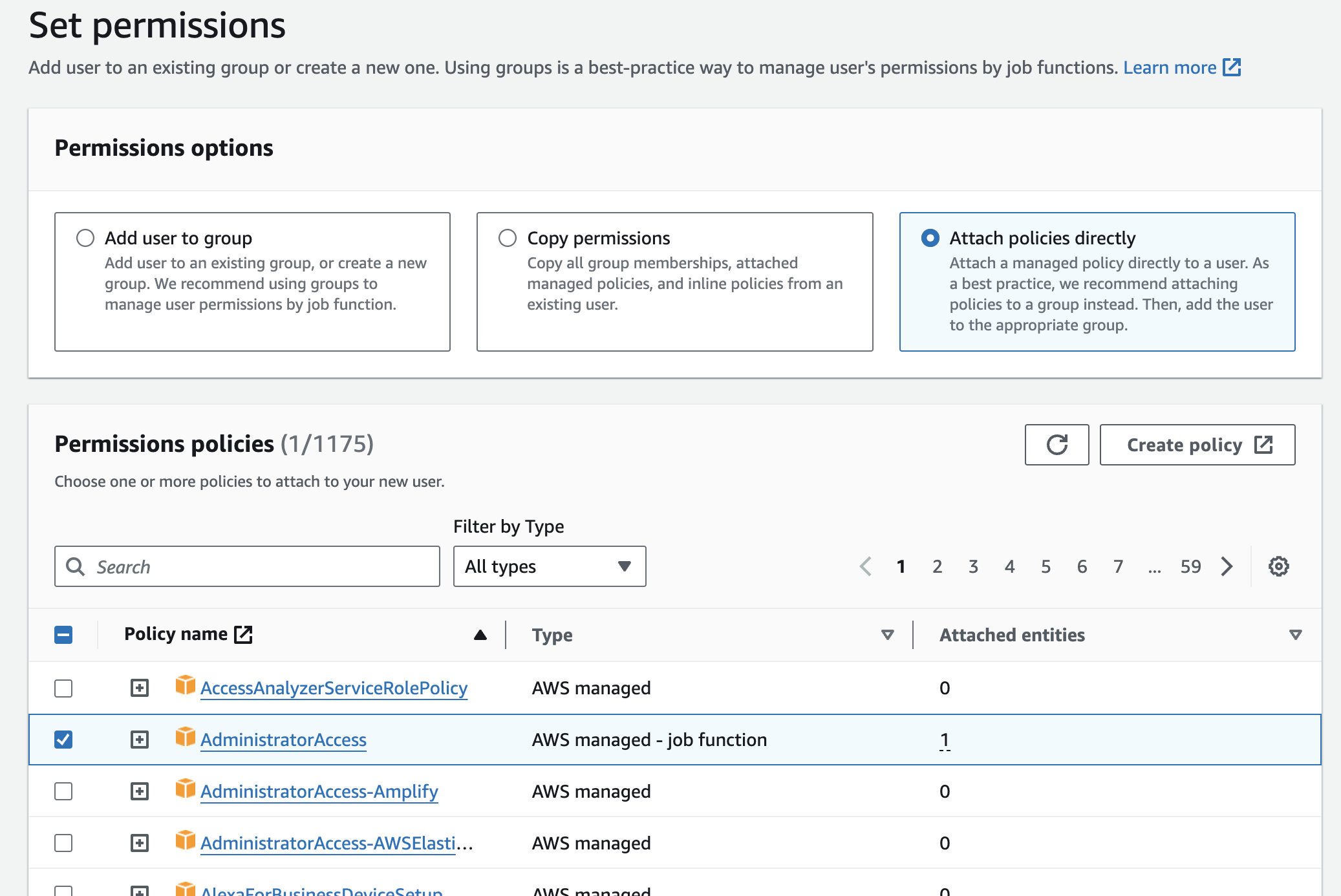Click the refresh policies icon button
The height and width of the screenshot is (896, 1341).
click(x=1057, y=445)
